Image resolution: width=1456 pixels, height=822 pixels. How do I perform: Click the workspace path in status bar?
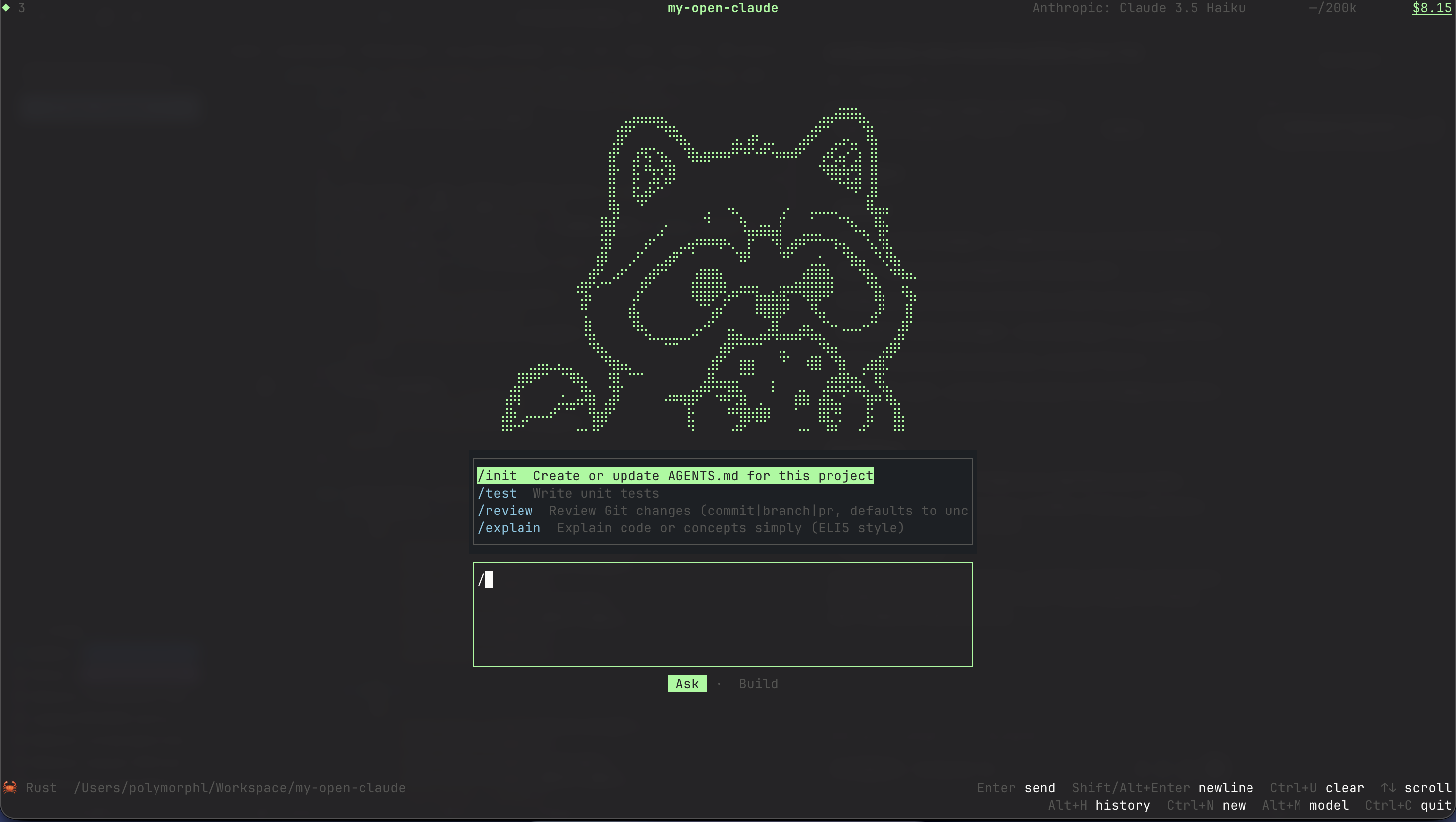coord(240,788)
